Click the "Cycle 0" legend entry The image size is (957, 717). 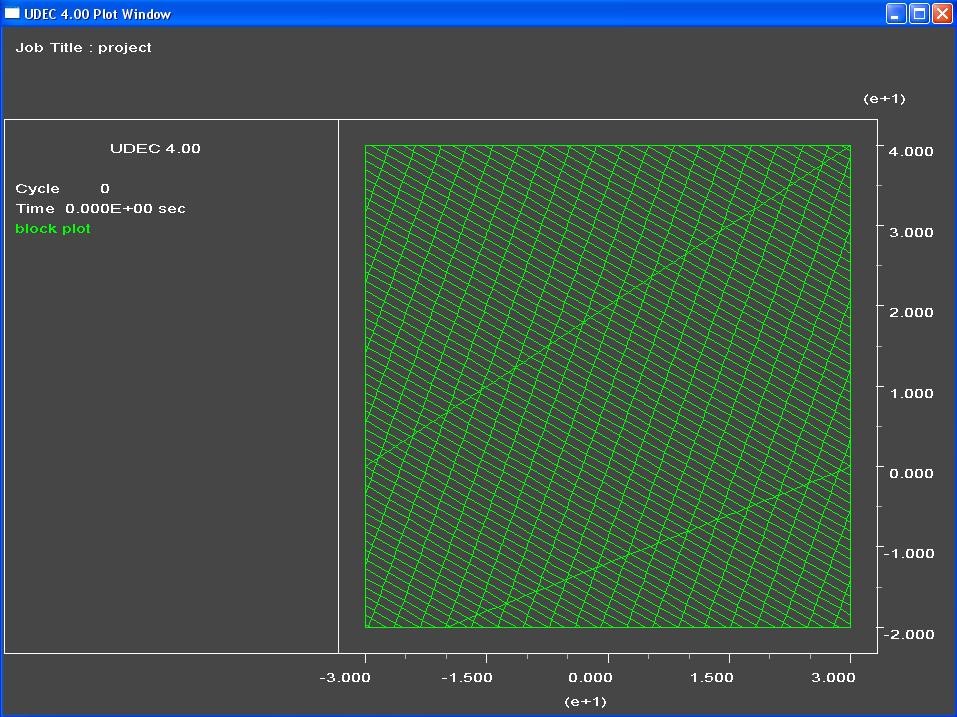coord(62,189)
